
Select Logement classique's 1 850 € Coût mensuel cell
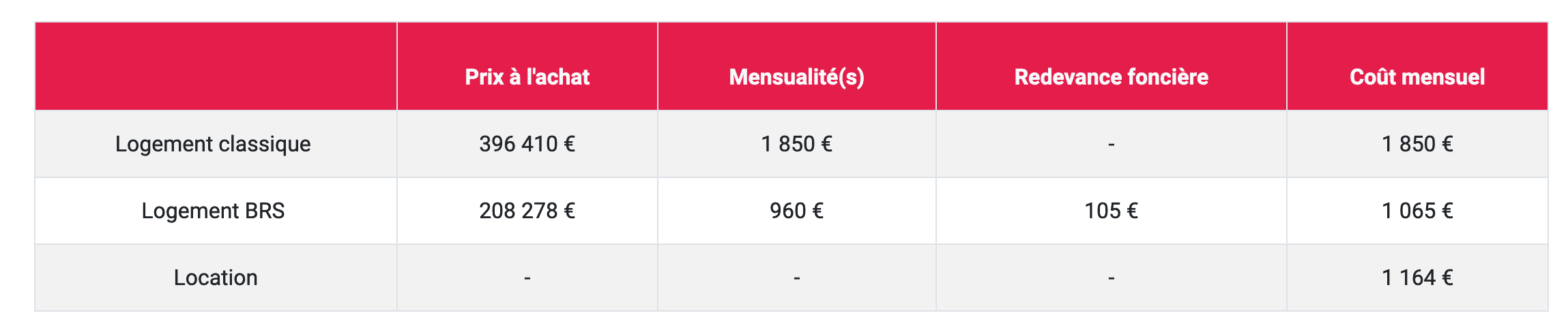1417,144
